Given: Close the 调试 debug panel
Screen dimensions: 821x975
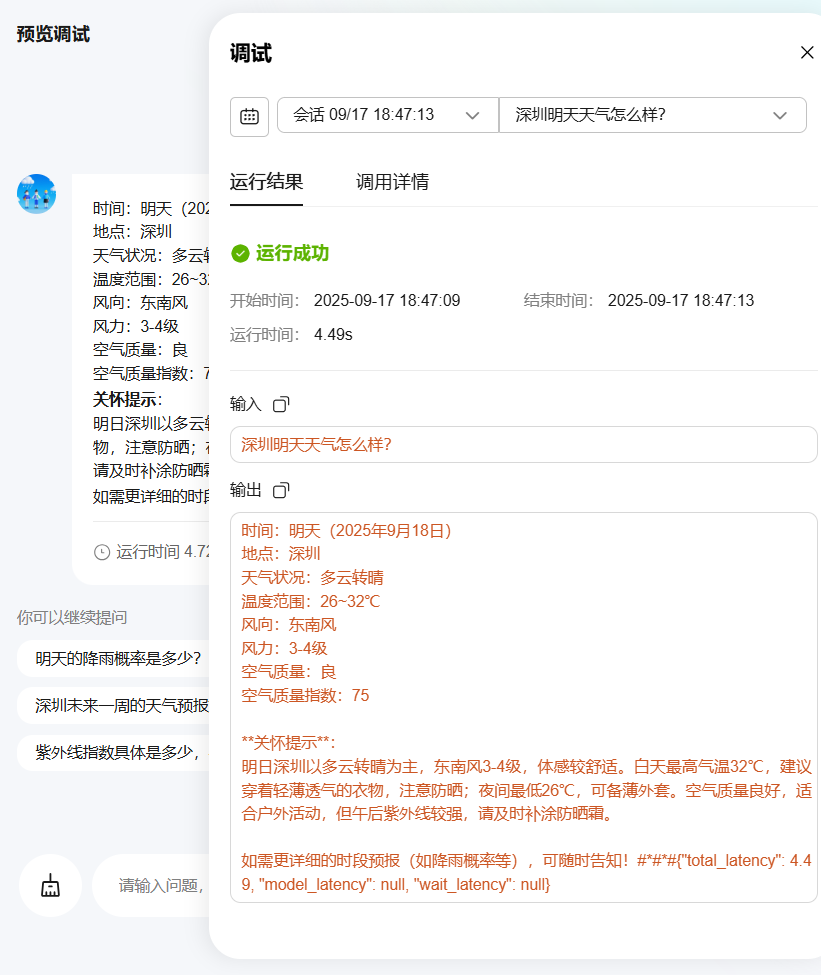Looking at the screenshot, I should (807, 53).
